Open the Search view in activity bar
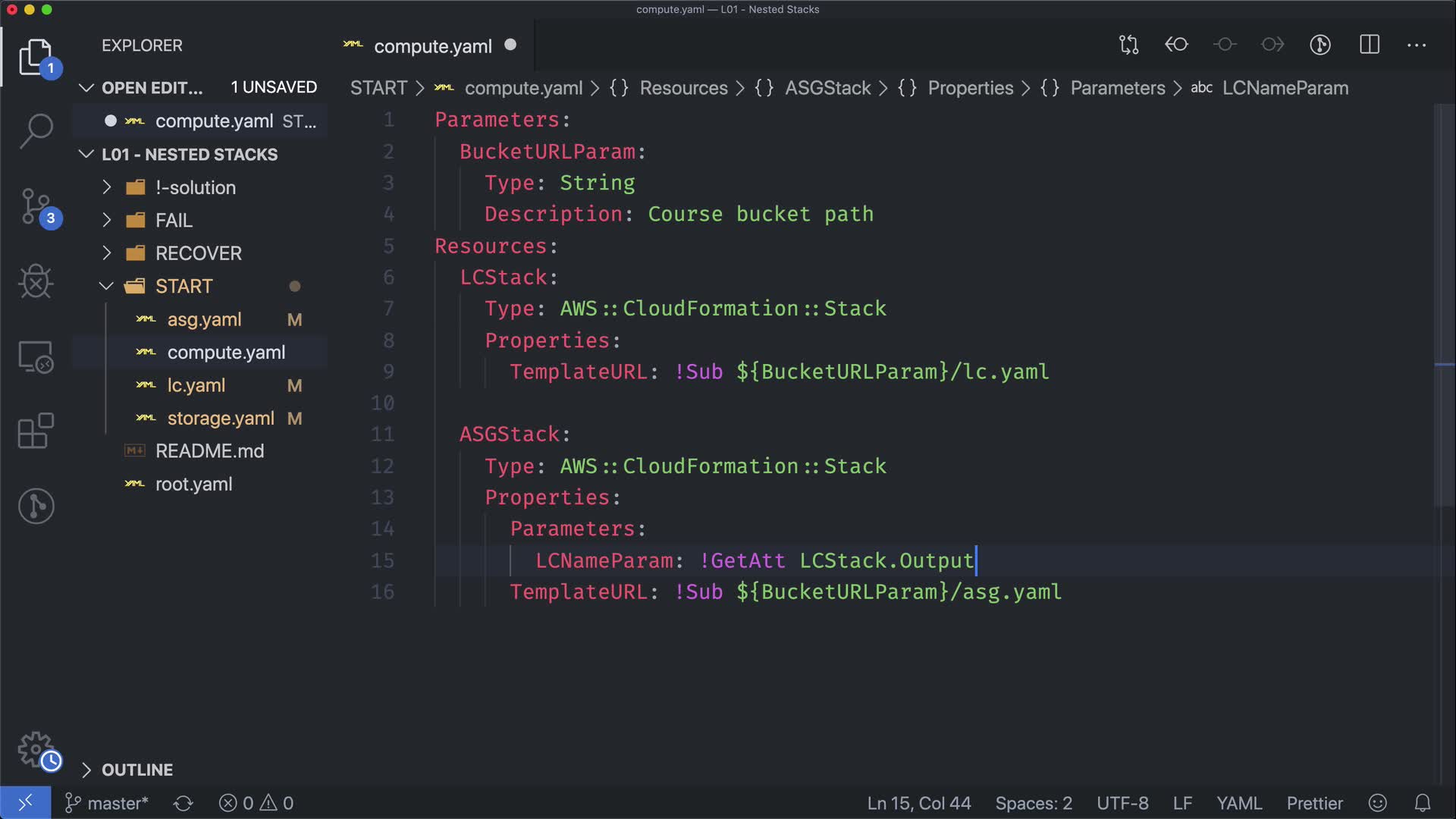This screenshot has height=819, width=1456. (36, 130)
